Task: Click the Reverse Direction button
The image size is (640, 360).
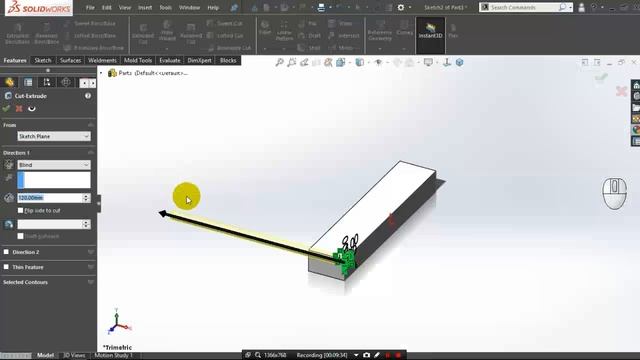Action: point(9,165)
